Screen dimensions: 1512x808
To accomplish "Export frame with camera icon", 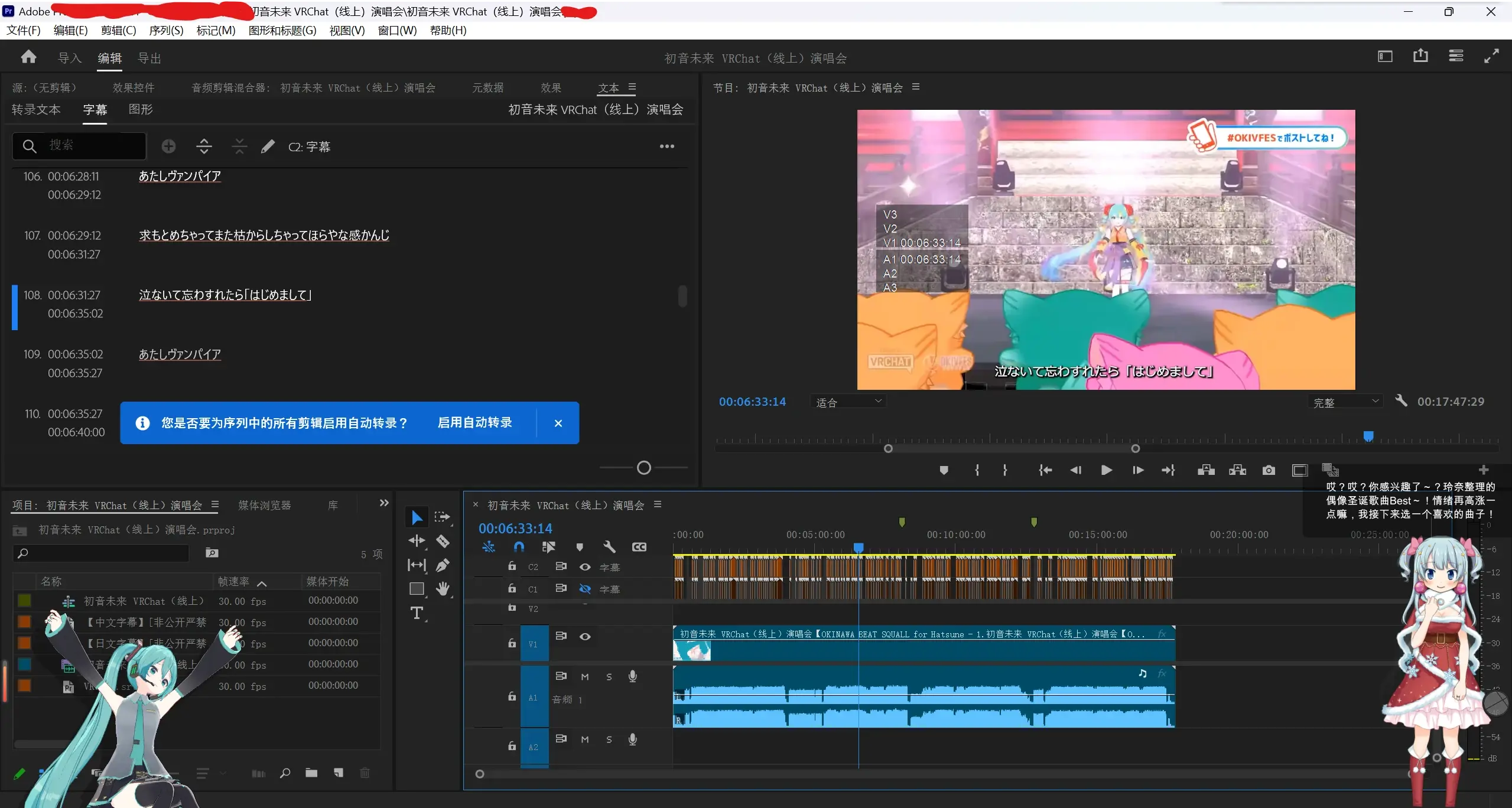I will pos(1269,470).
